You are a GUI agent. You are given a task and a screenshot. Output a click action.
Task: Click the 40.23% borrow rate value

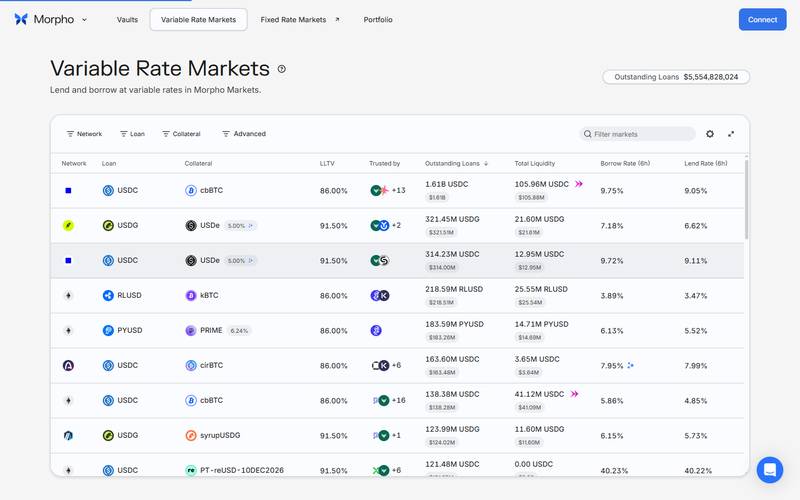[614, 470]
